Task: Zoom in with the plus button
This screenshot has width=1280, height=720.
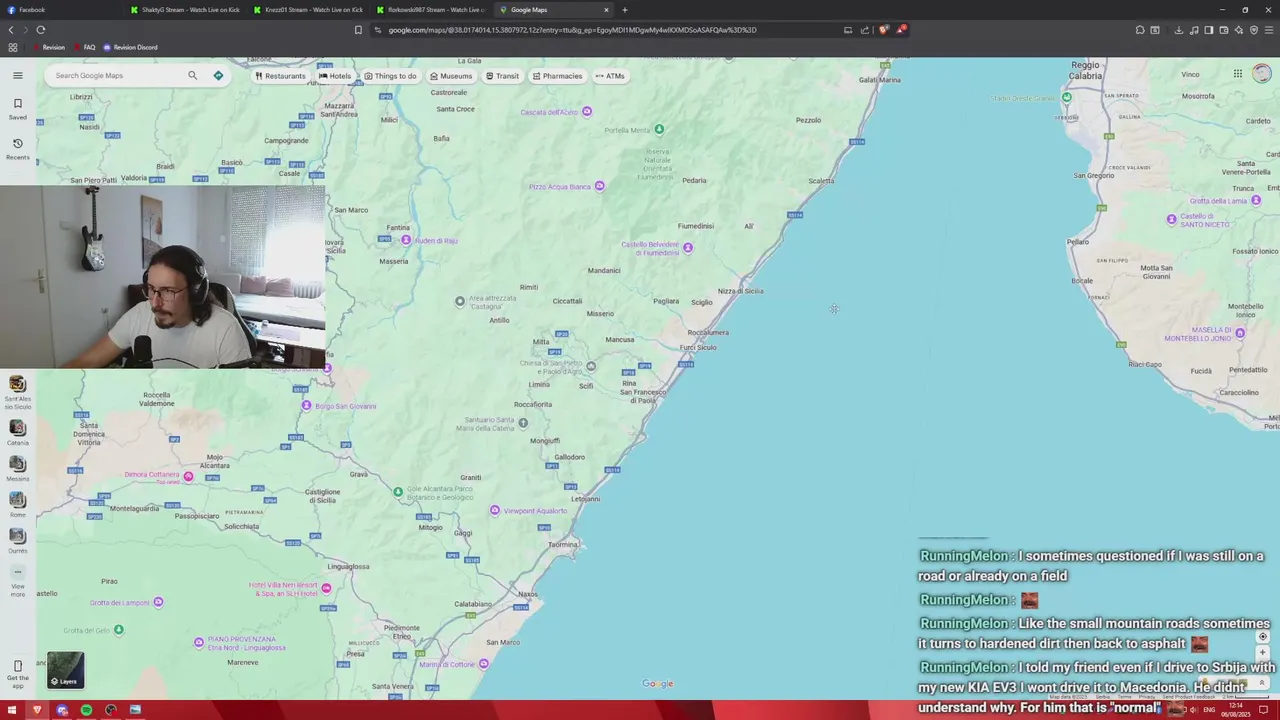Action: click(x=1262, y=652)
